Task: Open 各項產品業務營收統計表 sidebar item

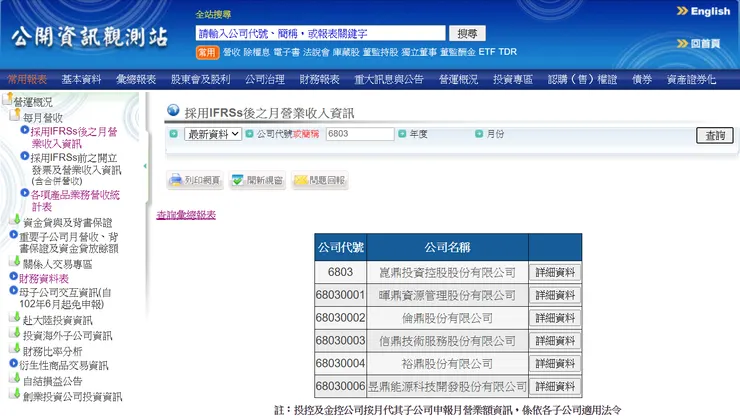Action: 75,201
